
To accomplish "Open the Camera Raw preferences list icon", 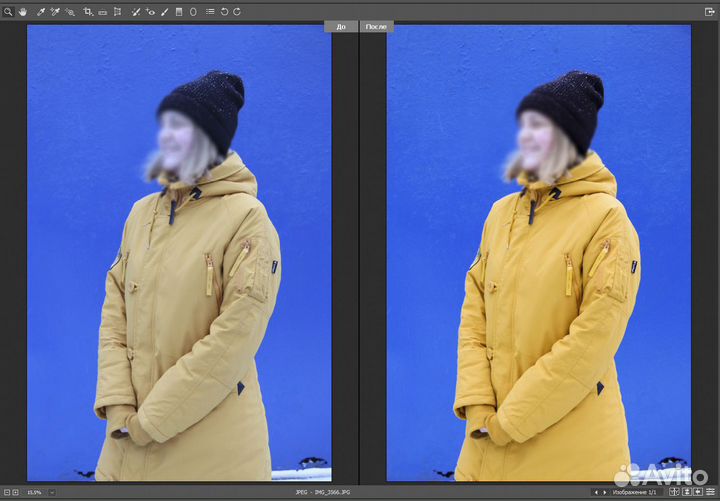I will 210,11.
